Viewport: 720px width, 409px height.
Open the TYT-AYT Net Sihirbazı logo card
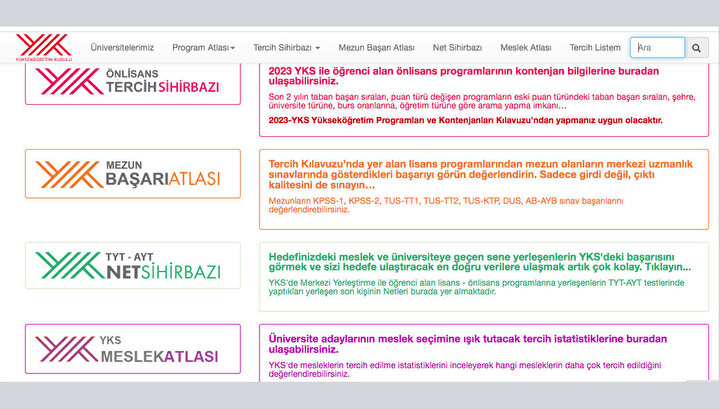(x=133, y=265)
